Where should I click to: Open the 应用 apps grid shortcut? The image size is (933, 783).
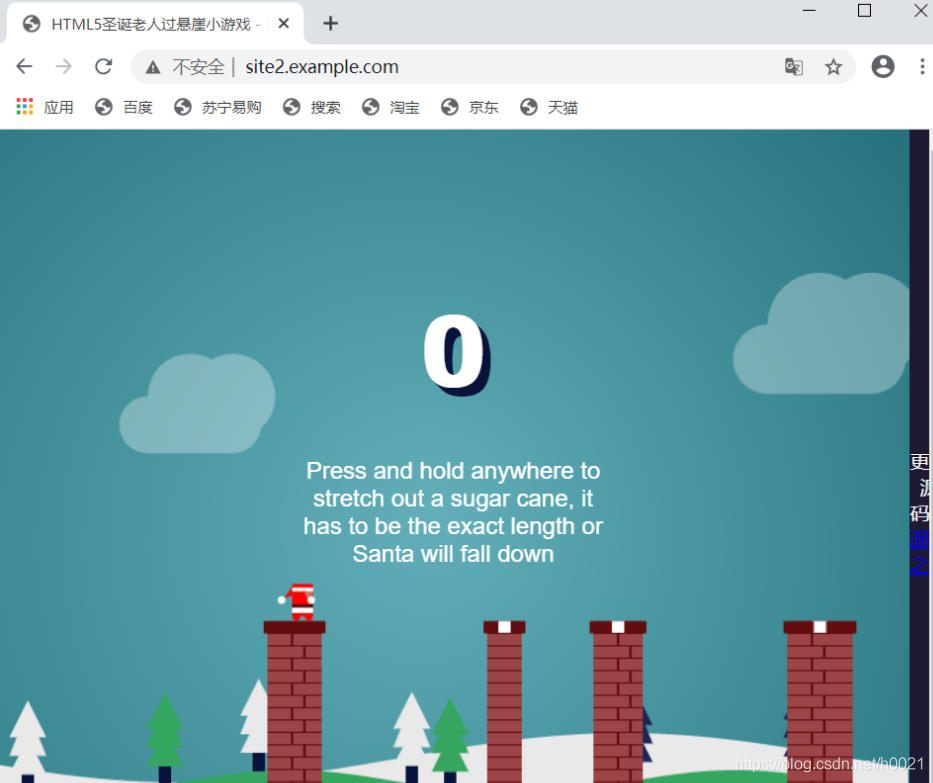45,107
